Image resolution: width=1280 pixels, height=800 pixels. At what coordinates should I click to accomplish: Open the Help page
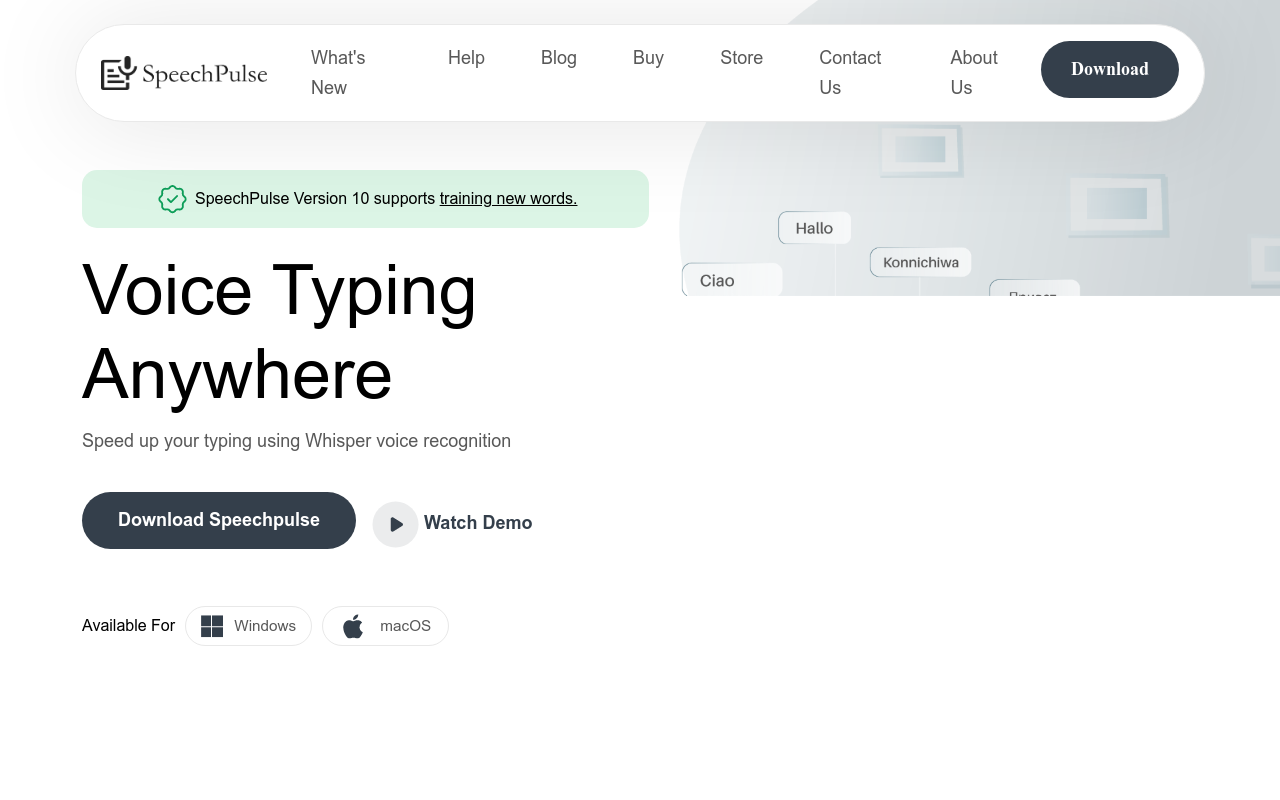click(x=466, y=58)
